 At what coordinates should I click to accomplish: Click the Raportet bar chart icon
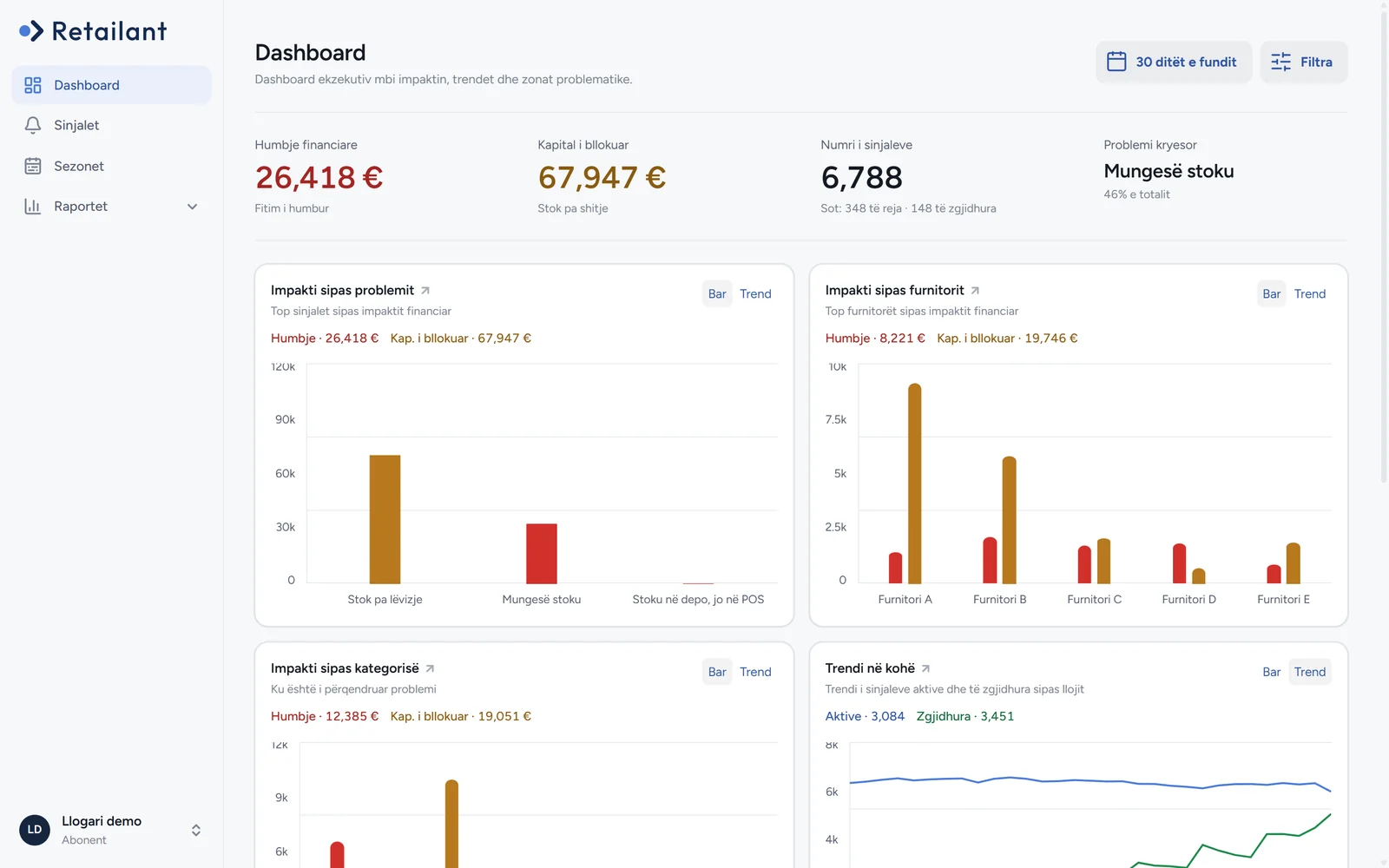pos(33,206)
